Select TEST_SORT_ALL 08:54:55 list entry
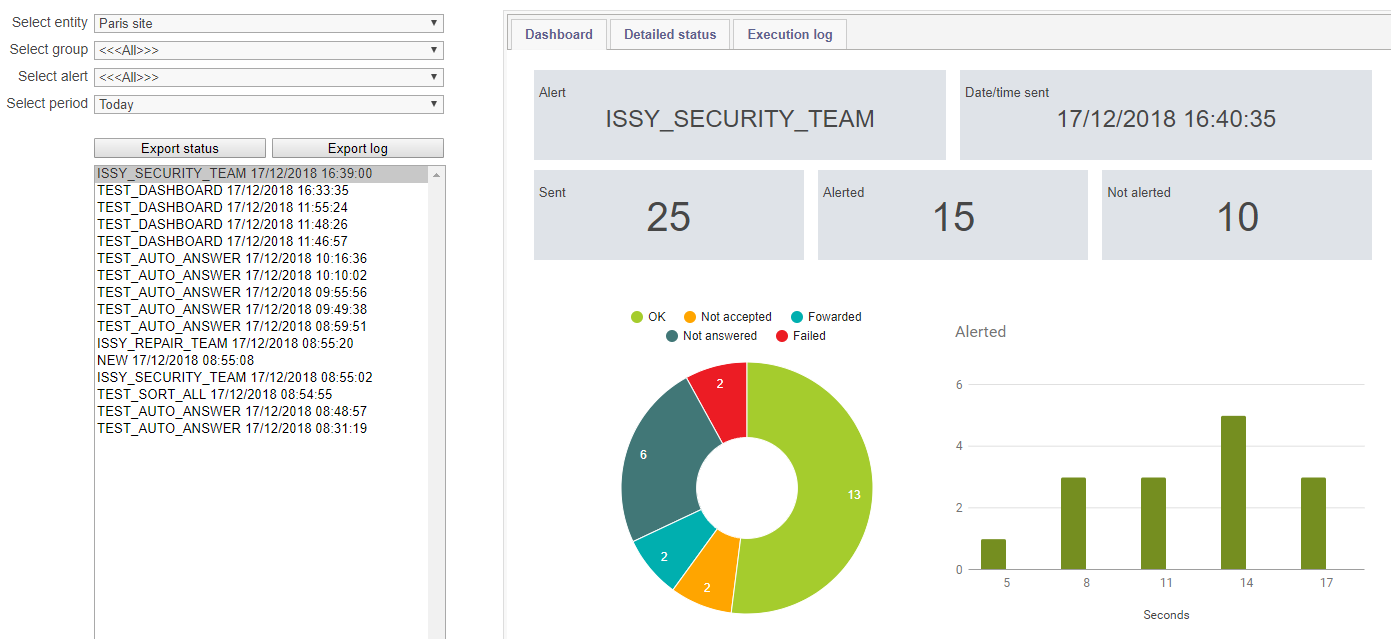Viewport: 1391px width, 639px height. pyautogui.click(x=214, y=394)
